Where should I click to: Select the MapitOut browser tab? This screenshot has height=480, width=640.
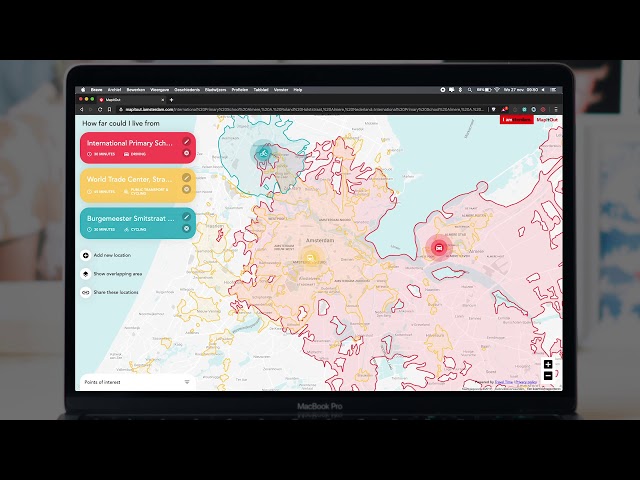[131, 100]
